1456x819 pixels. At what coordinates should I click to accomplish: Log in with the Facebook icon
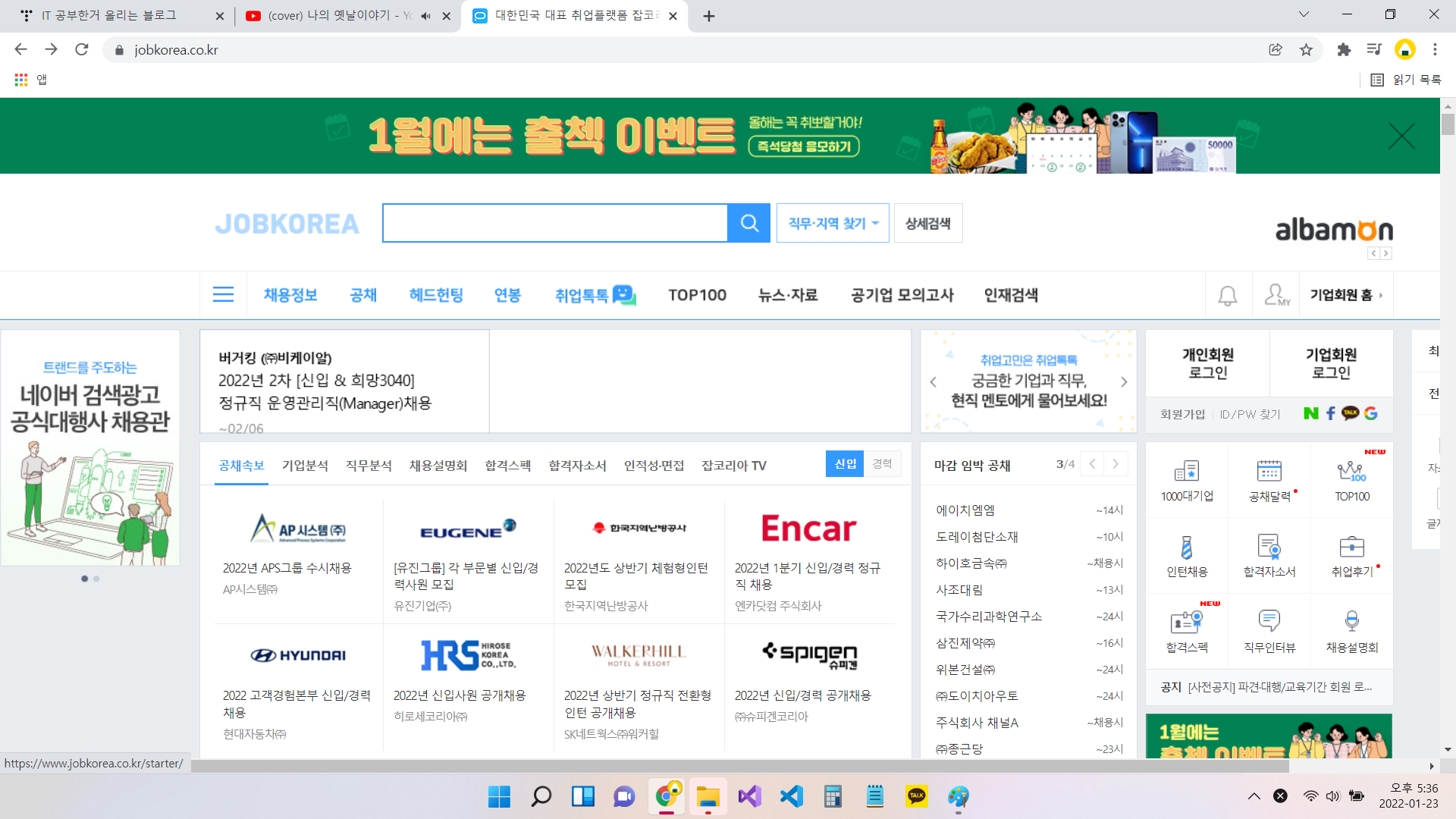pyautogui.click(x=1330, y=413)
